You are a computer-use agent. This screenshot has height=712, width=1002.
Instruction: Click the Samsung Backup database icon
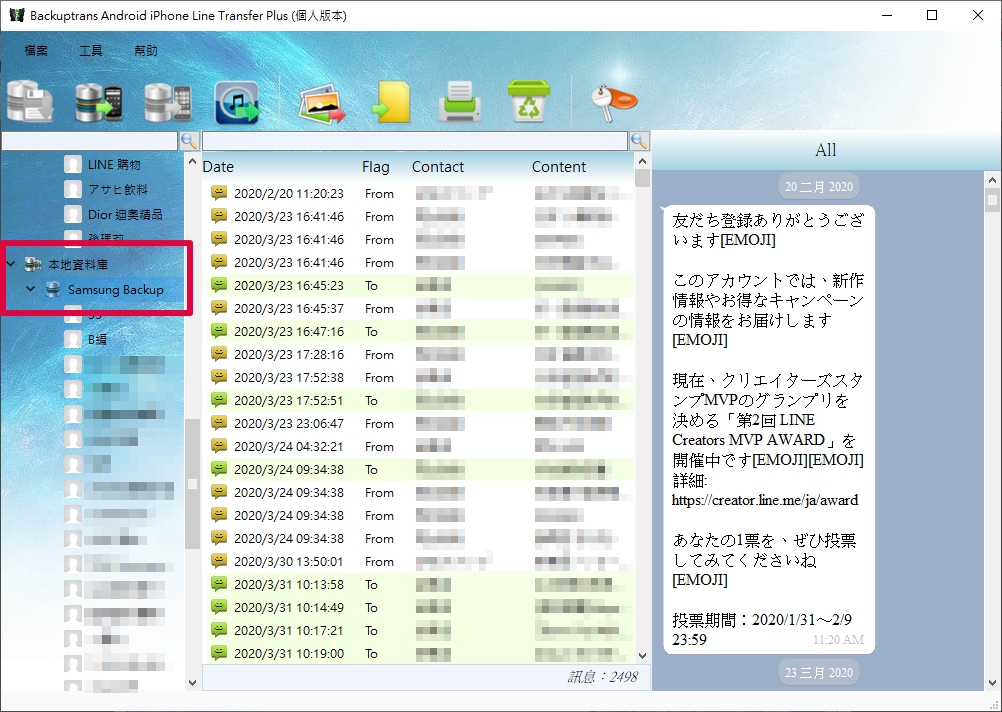[53, 290]
